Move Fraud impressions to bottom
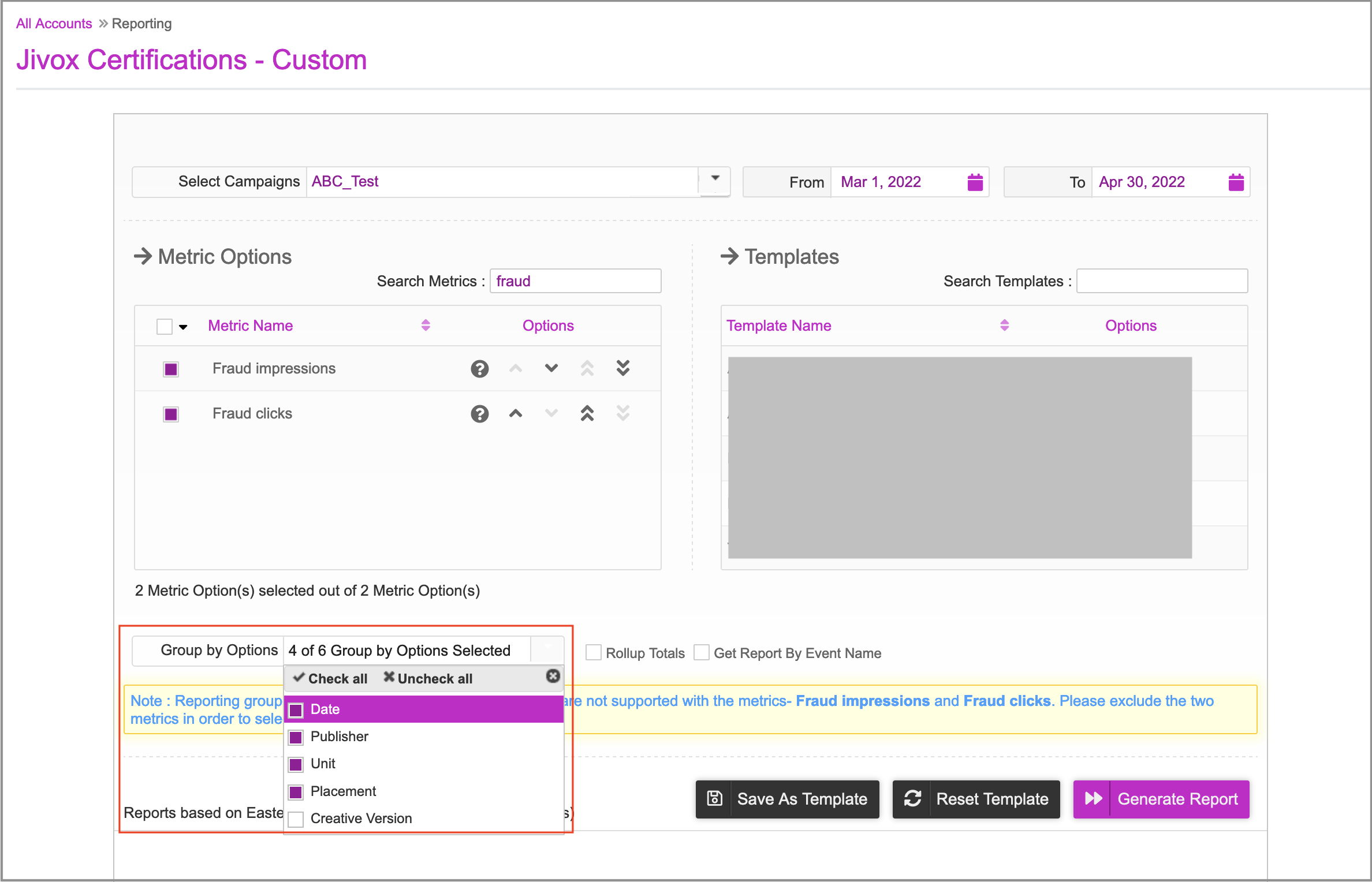 click(x=622, y=368)
